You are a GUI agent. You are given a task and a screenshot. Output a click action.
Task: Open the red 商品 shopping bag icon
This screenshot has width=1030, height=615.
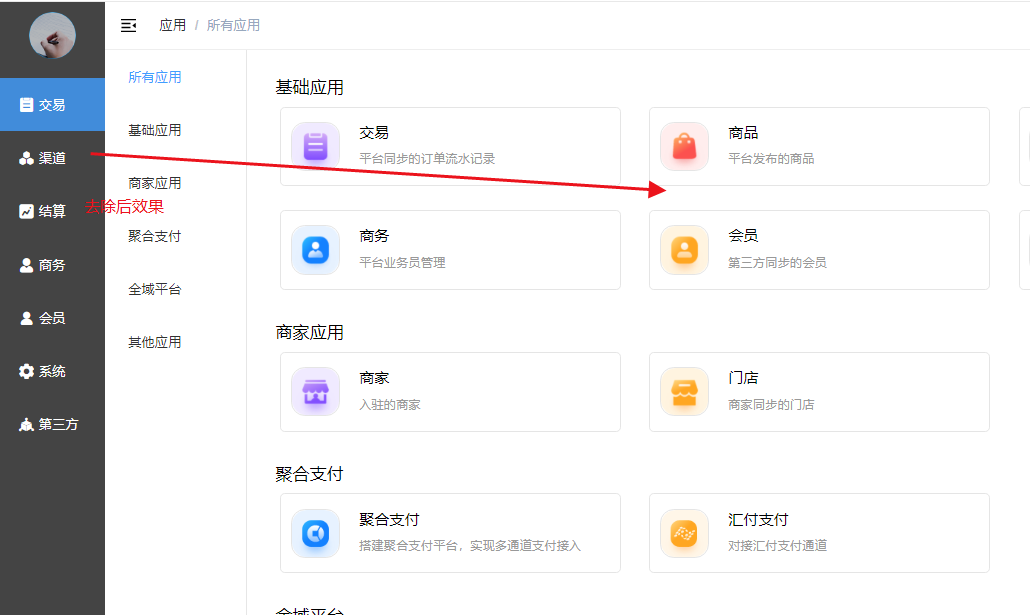(684, 147)
